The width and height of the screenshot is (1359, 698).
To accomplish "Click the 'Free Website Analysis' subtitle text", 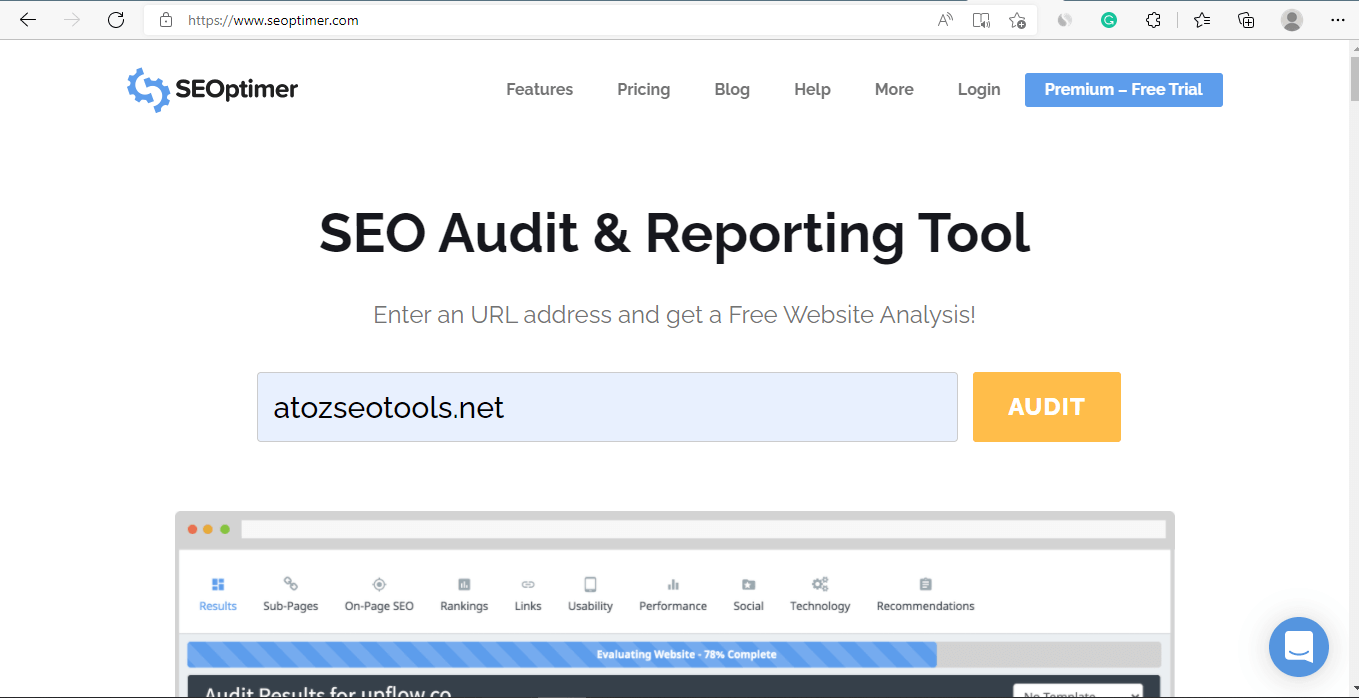I will pos(851,315).
